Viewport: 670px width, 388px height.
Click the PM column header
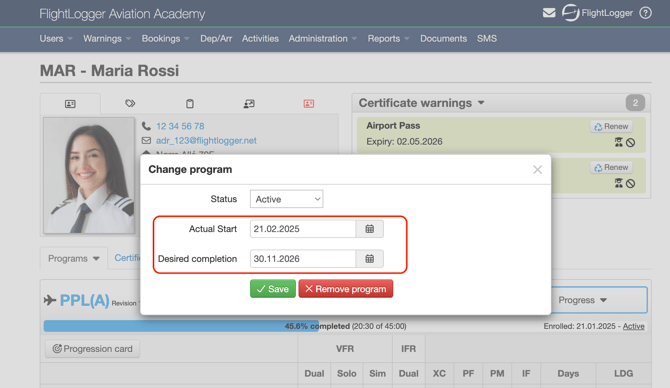(497, 373)
